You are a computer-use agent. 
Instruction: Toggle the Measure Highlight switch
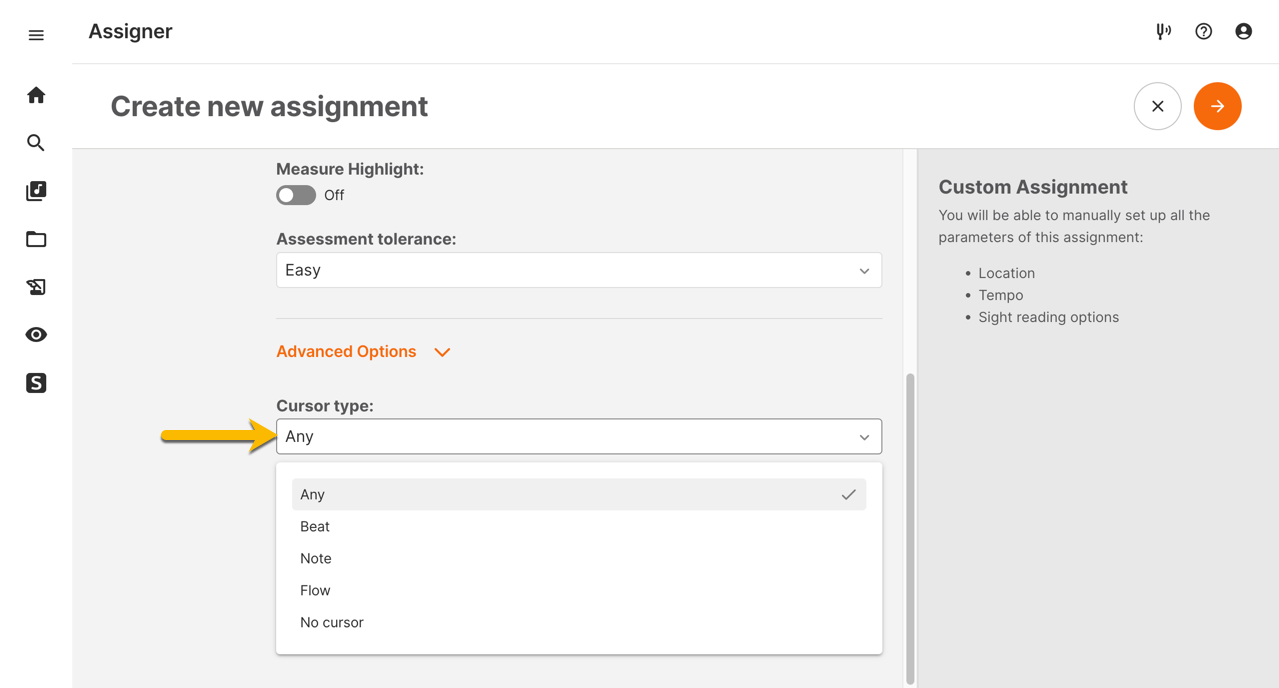point(296,195)
